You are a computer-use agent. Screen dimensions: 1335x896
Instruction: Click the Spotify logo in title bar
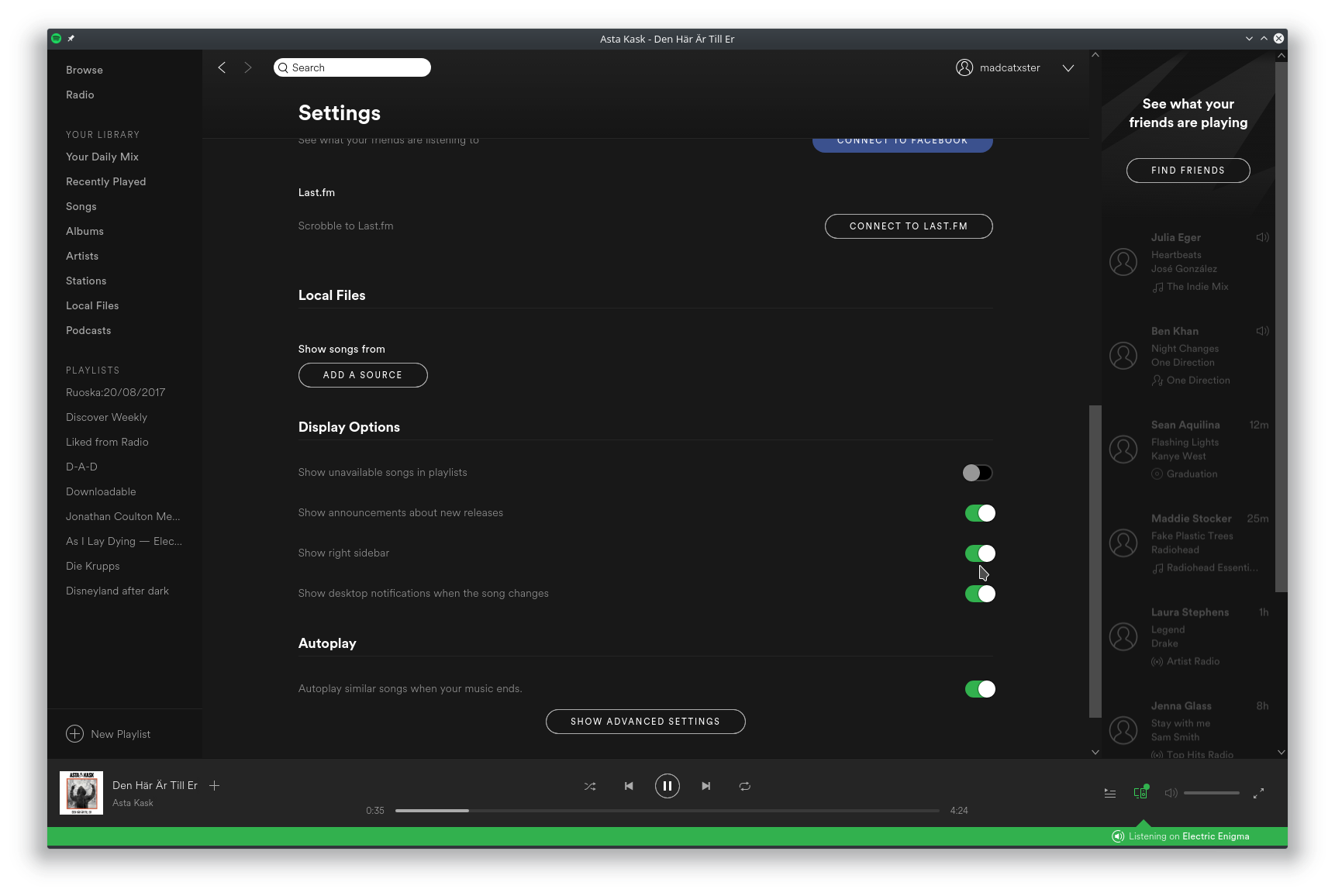coord(56,38)
